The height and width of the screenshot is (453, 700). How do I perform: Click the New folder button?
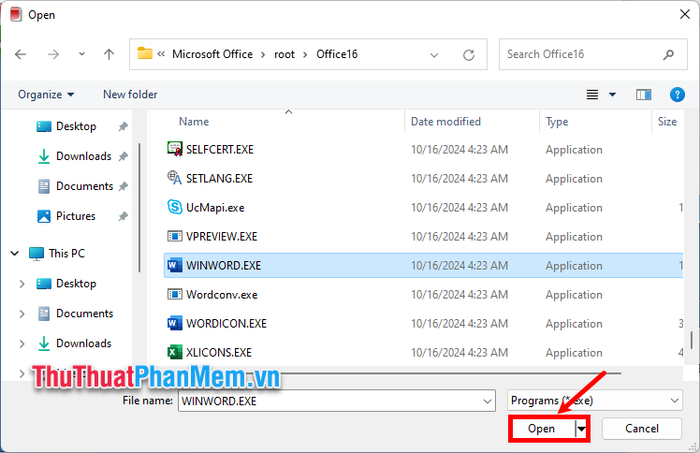point(130,95)
